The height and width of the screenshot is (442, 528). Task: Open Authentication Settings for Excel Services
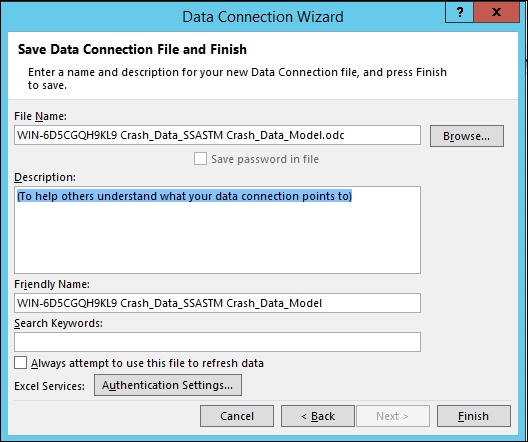point(168,385)
